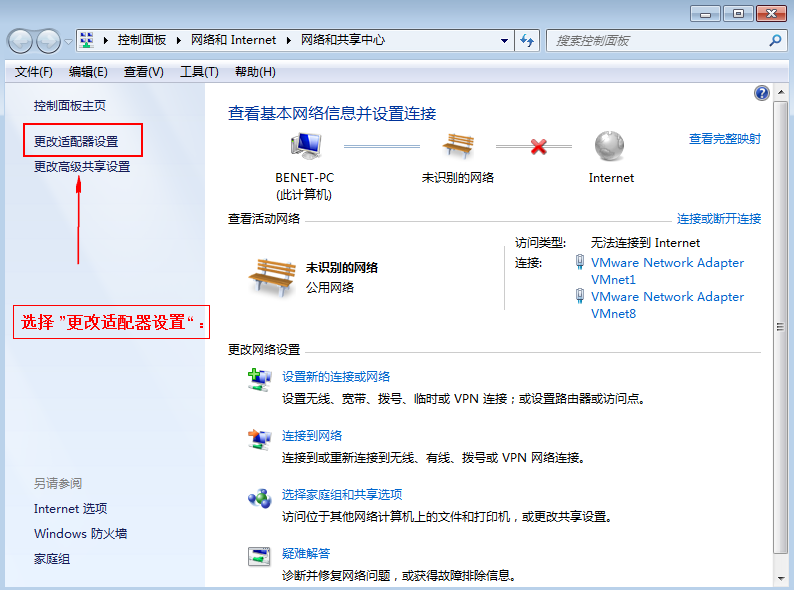
Task: Minimize the control panel window
Action: (705, 14)
